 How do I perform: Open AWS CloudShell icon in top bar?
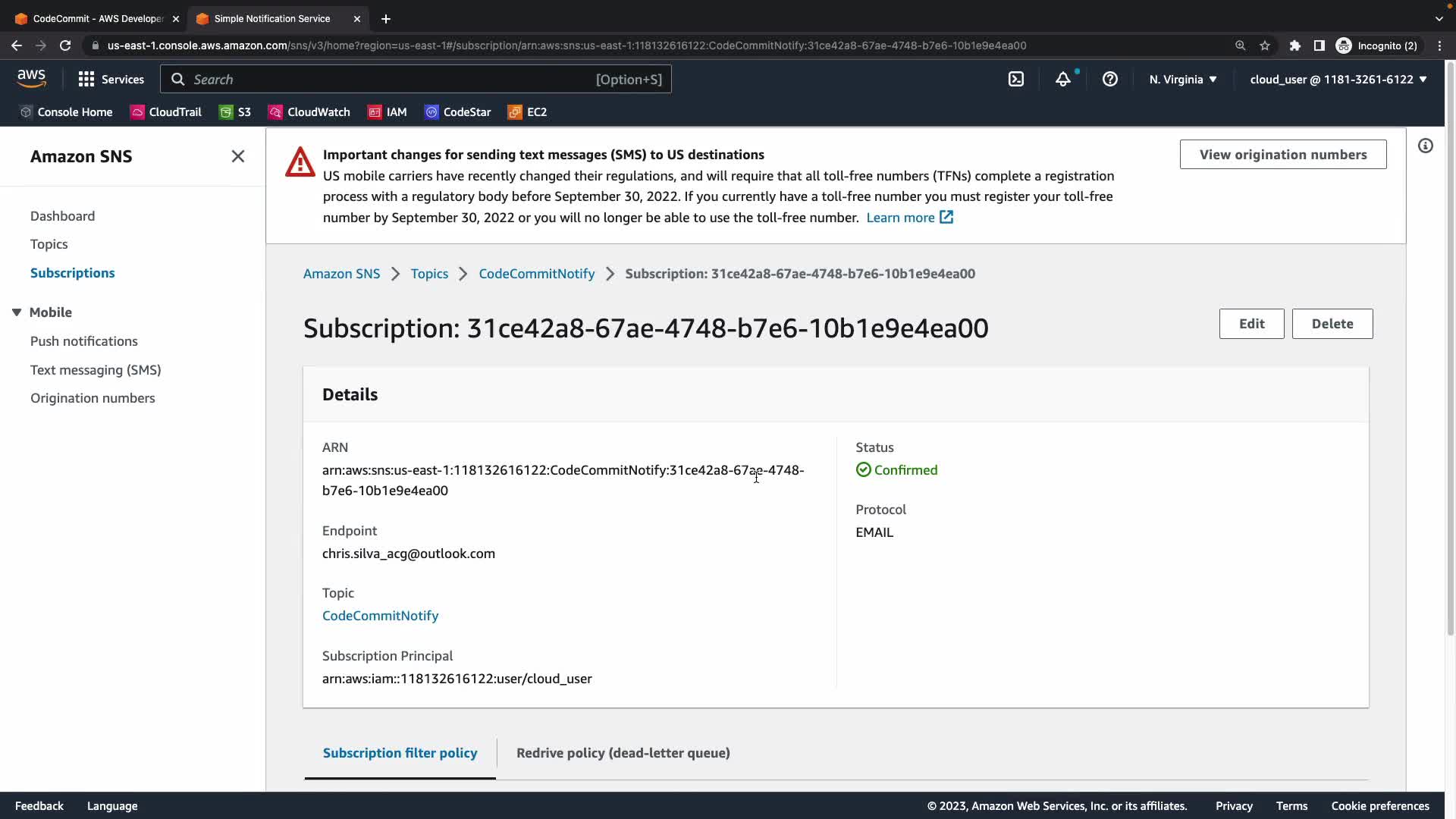tap(1016, 79)
